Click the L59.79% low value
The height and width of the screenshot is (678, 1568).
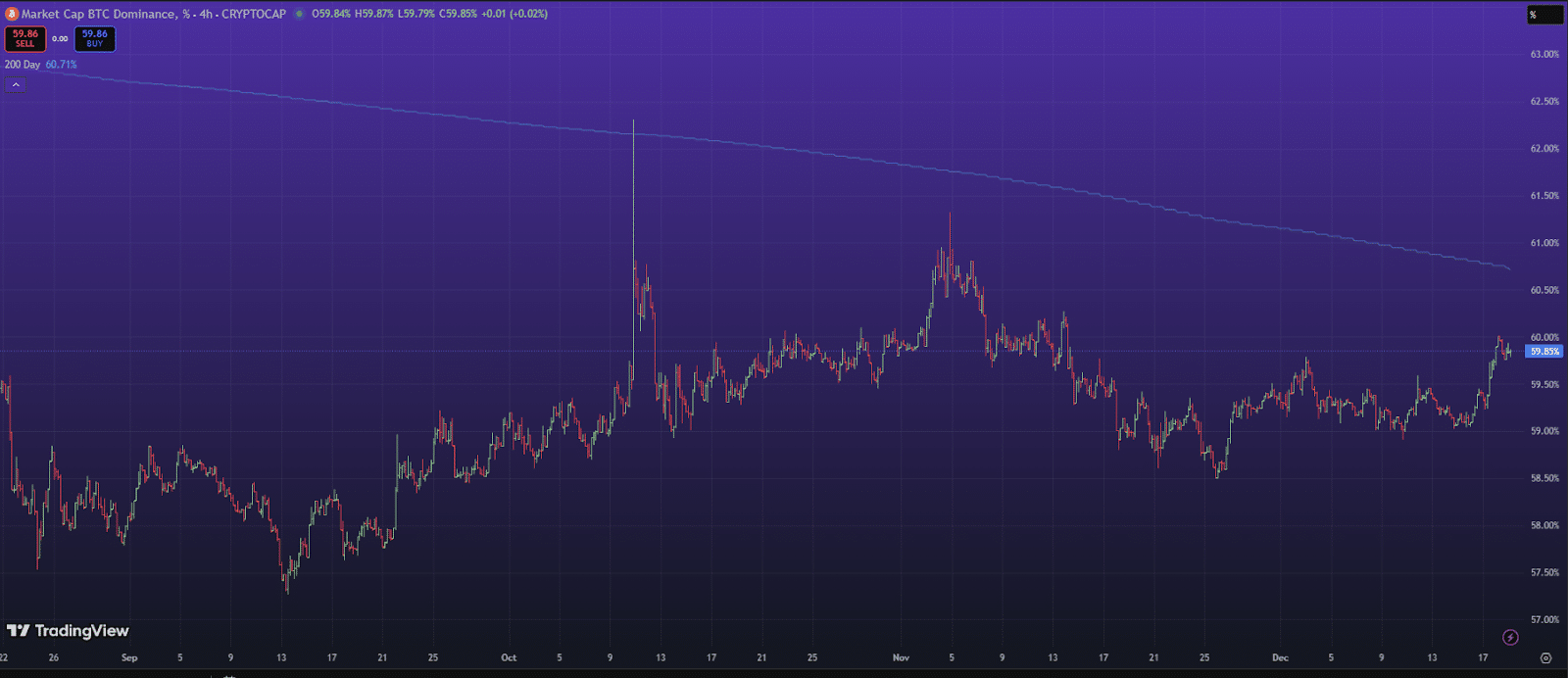416,15
